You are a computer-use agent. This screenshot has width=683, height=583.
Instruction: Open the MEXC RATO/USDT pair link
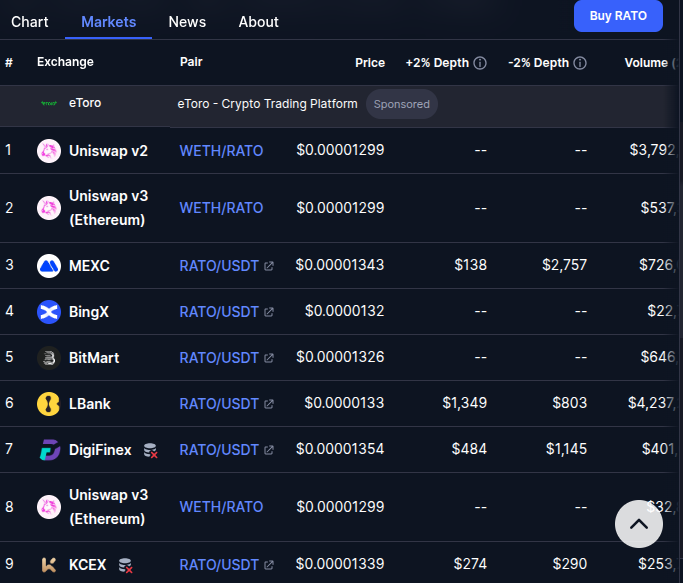(219, 265)
